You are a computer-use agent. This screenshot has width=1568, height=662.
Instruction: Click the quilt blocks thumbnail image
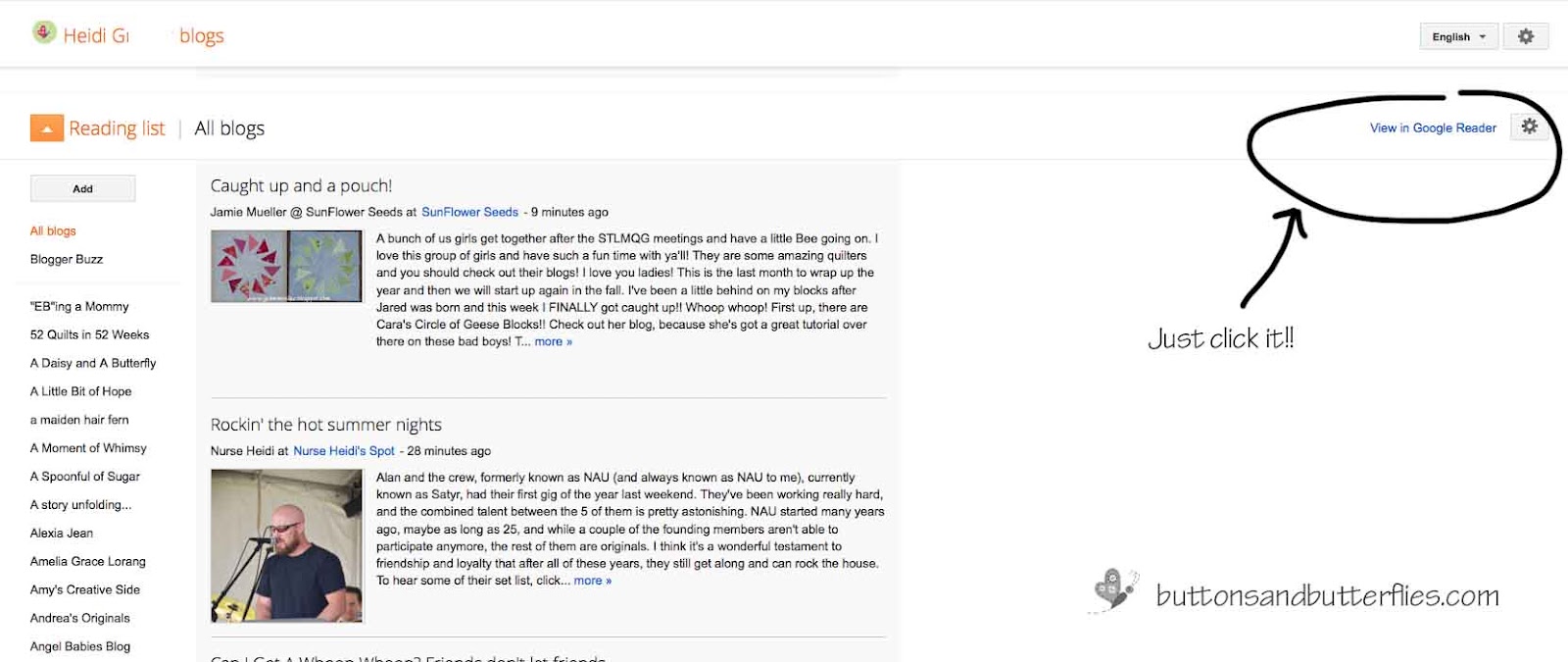pos(285,266)
